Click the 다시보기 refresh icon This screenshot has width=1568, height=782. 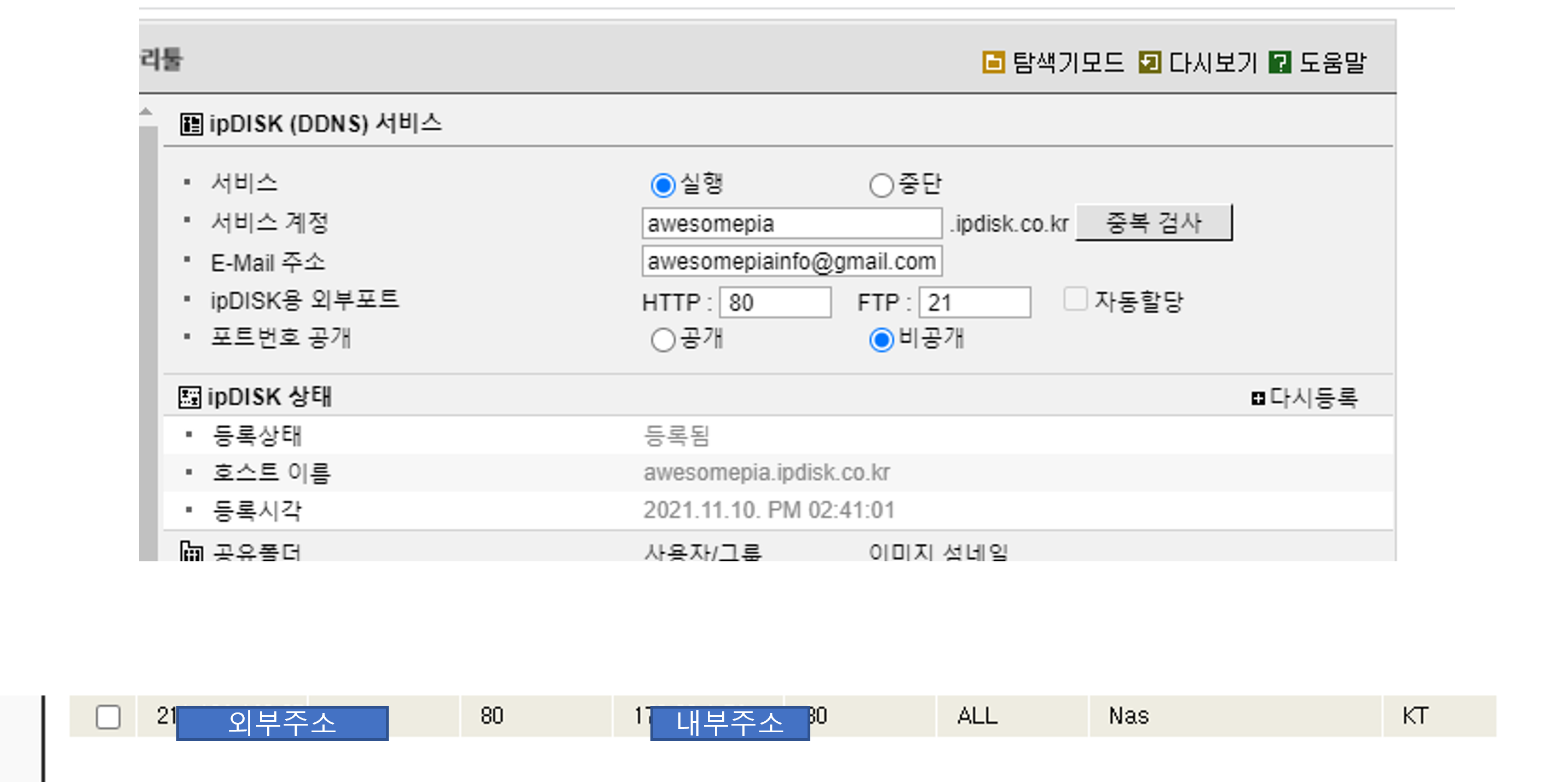pos(1149,62)
